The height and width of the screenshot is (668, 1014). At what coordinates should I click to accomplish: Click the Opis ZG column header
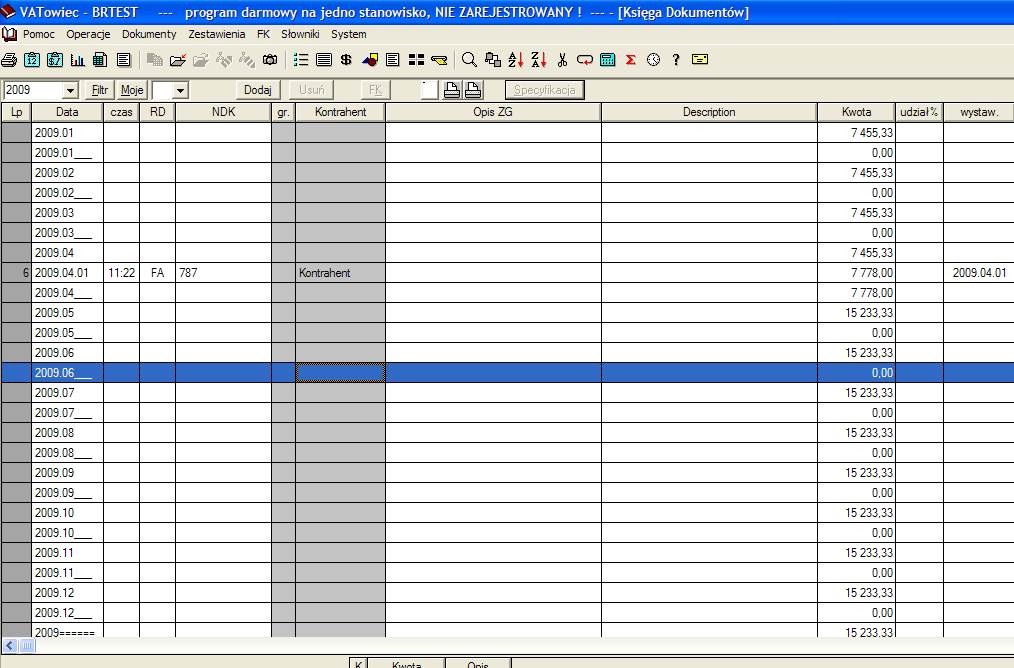pos(493,112)
